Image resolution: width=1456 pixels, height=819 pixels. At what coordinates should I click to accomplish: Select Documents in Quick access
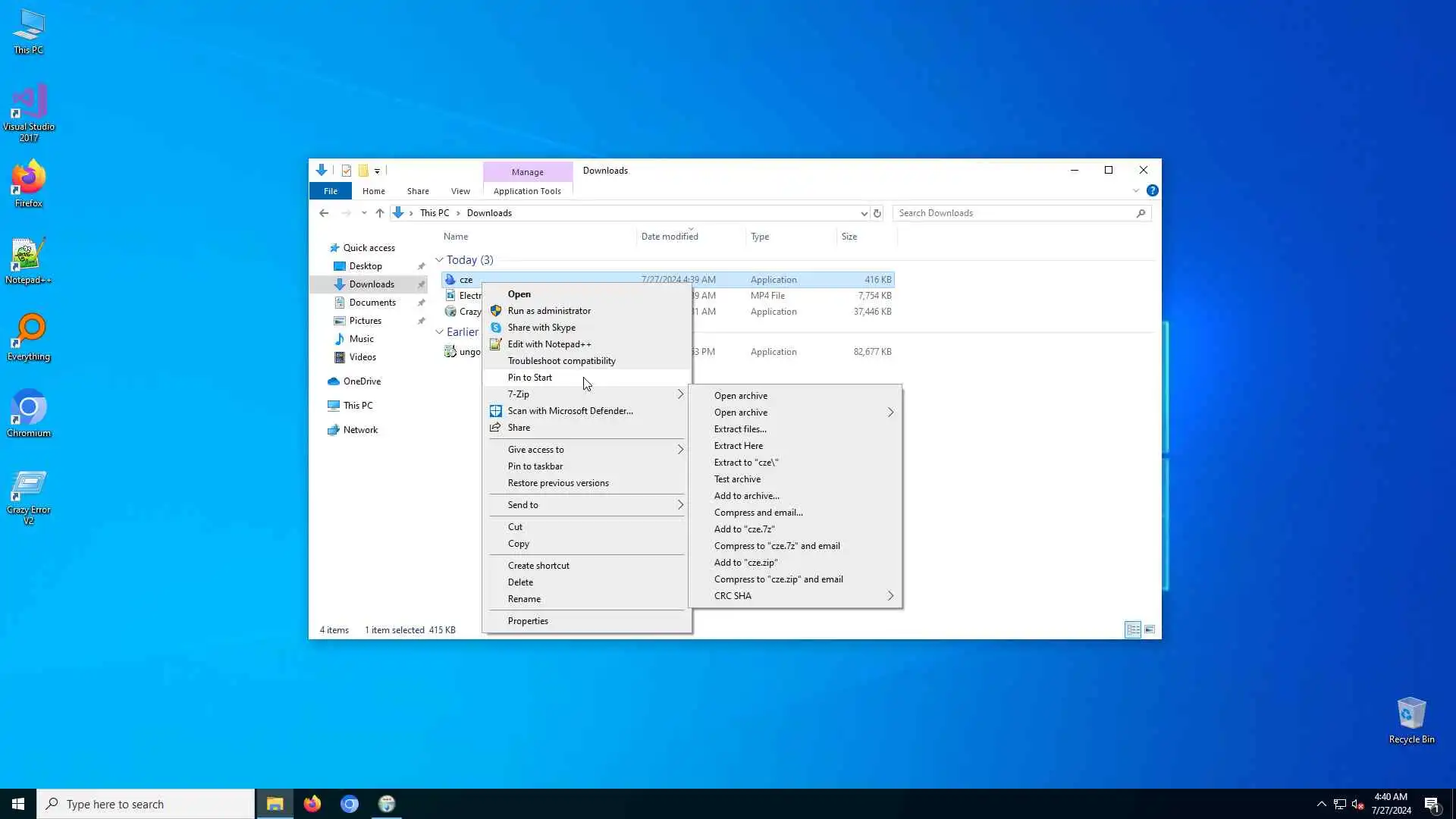[x=372, y=303]
